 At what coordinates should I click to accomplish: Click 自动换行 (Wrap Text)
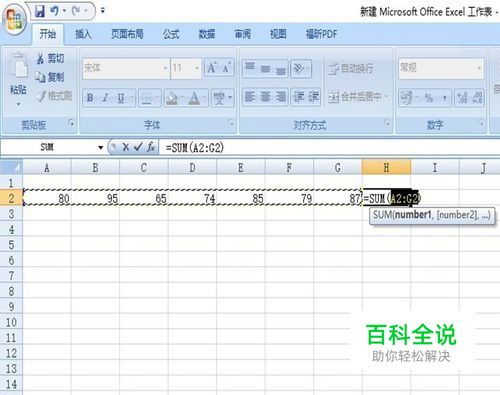tap(351, 68)
